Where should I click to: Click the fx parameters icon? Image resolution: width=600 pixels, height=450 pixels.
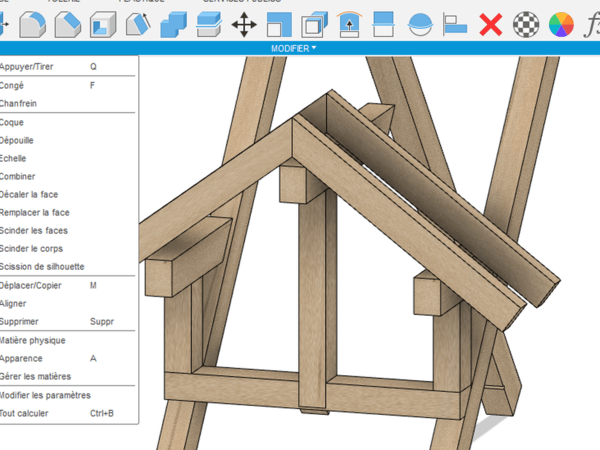point(591,24)
